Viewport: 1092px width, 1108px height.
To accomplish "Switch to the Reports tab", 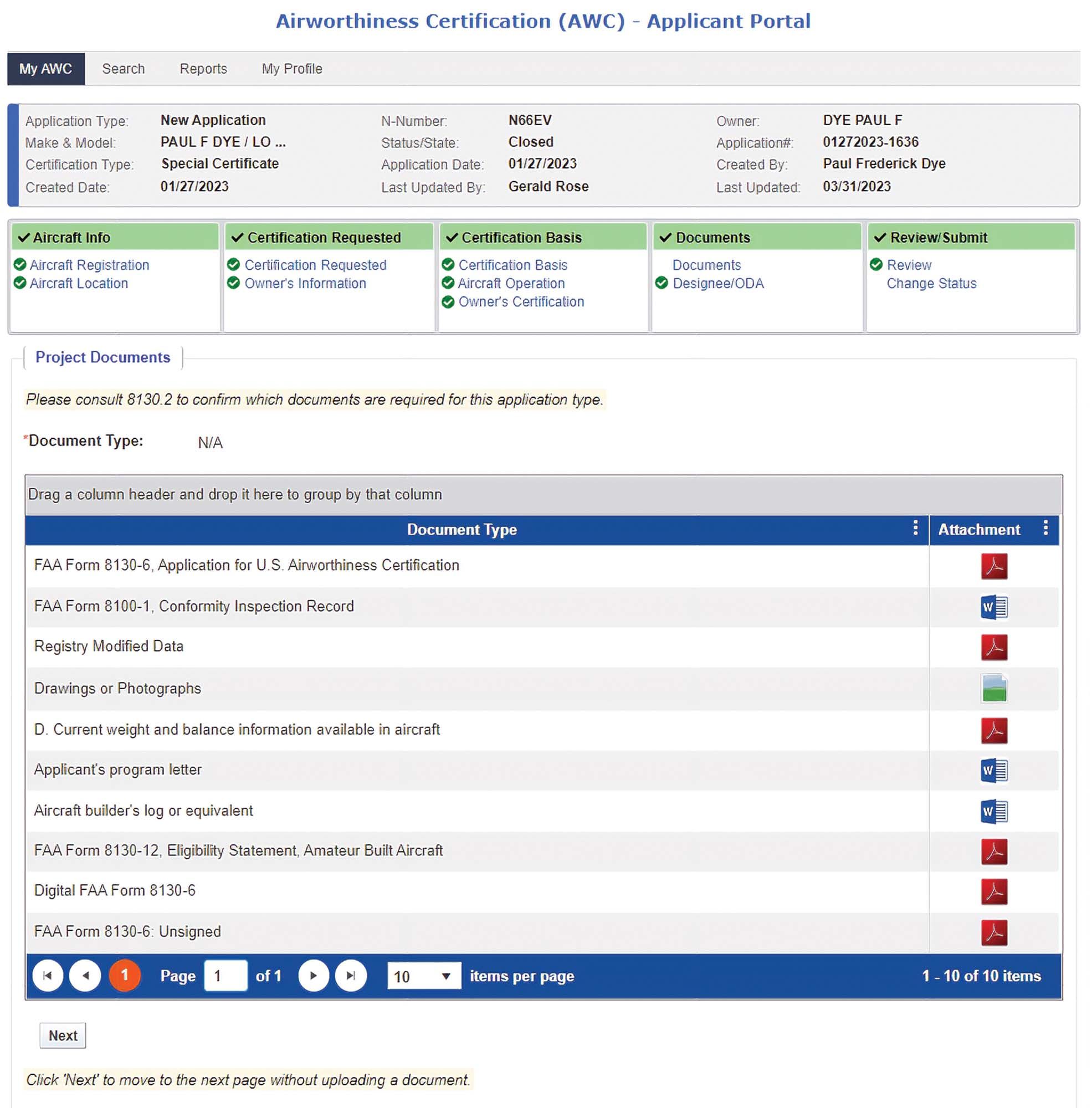I will (x=203, y=69).
